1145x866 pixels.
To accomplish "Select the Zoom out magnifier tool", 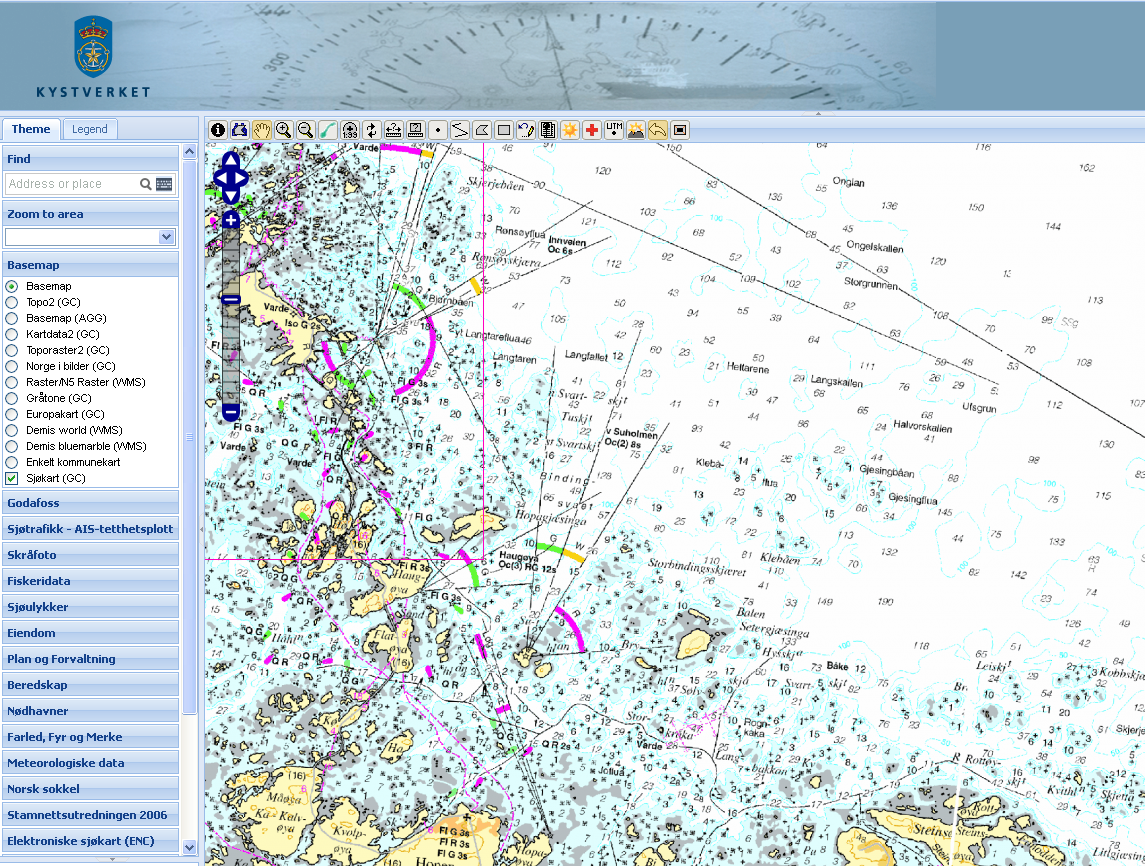I will 305,130.
